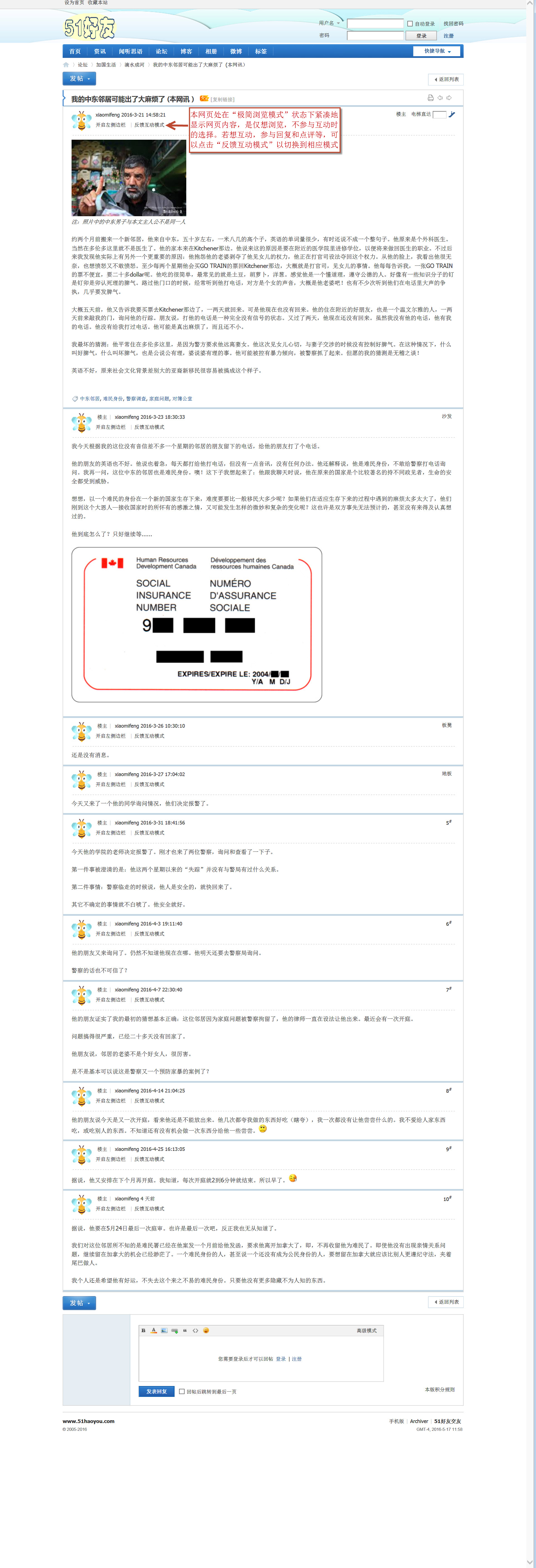The width and height of the screenshot is (536, 1568).
Task: Open the 用户名 login type dropdown
Action: [x=329, y=23]
